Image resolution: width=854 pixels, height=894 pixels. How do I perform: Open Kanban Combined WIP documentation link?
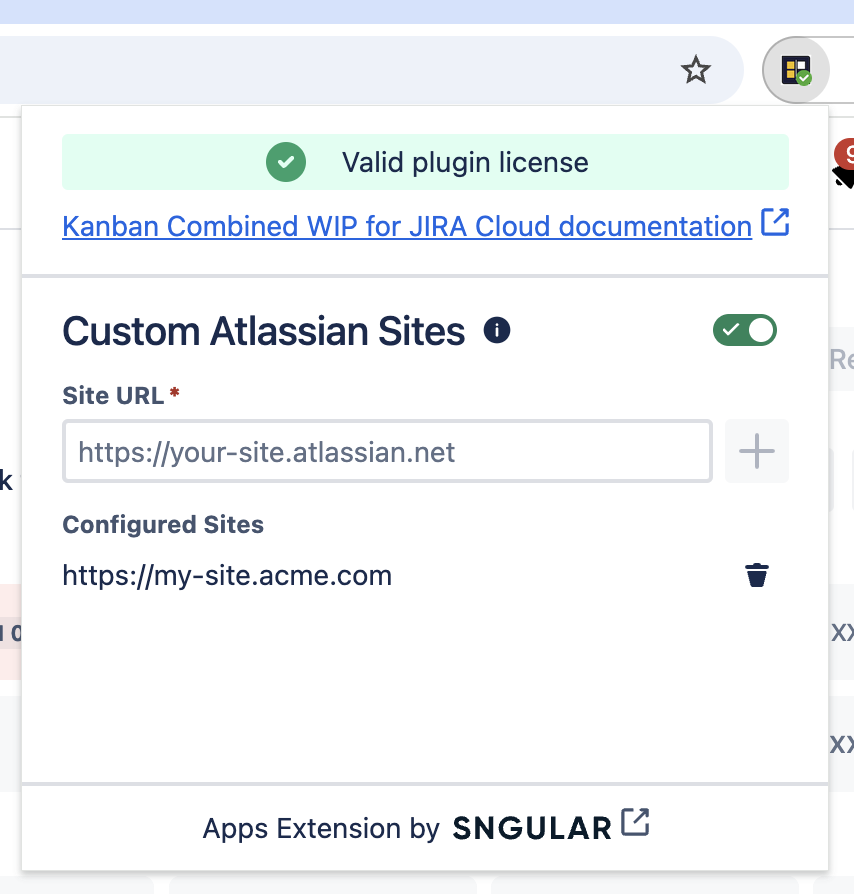(406, 227)
